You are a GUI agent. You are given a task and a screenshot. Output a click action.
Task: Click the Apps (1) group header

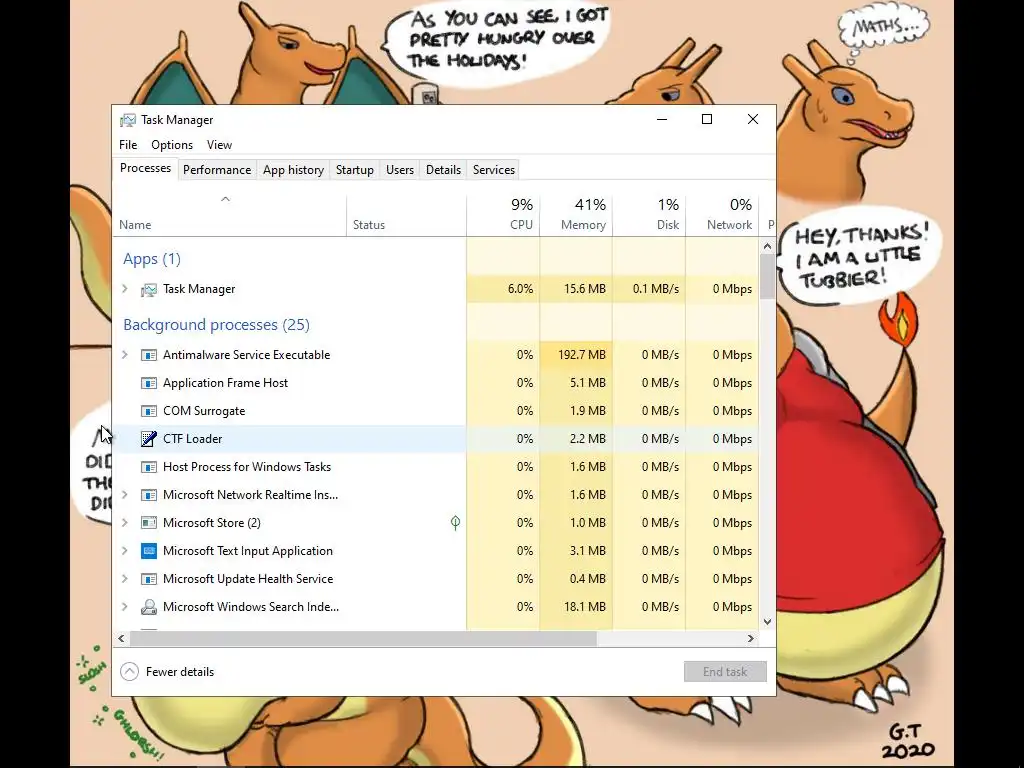(152, 259)
